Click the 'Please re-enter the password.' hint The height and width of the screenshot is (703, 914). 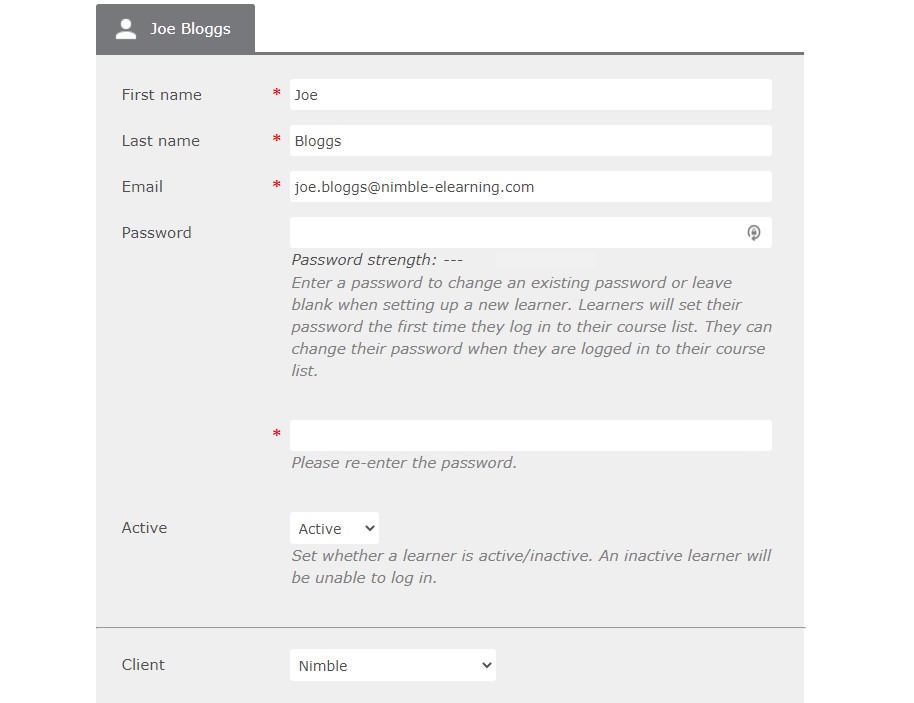point(404,463)
